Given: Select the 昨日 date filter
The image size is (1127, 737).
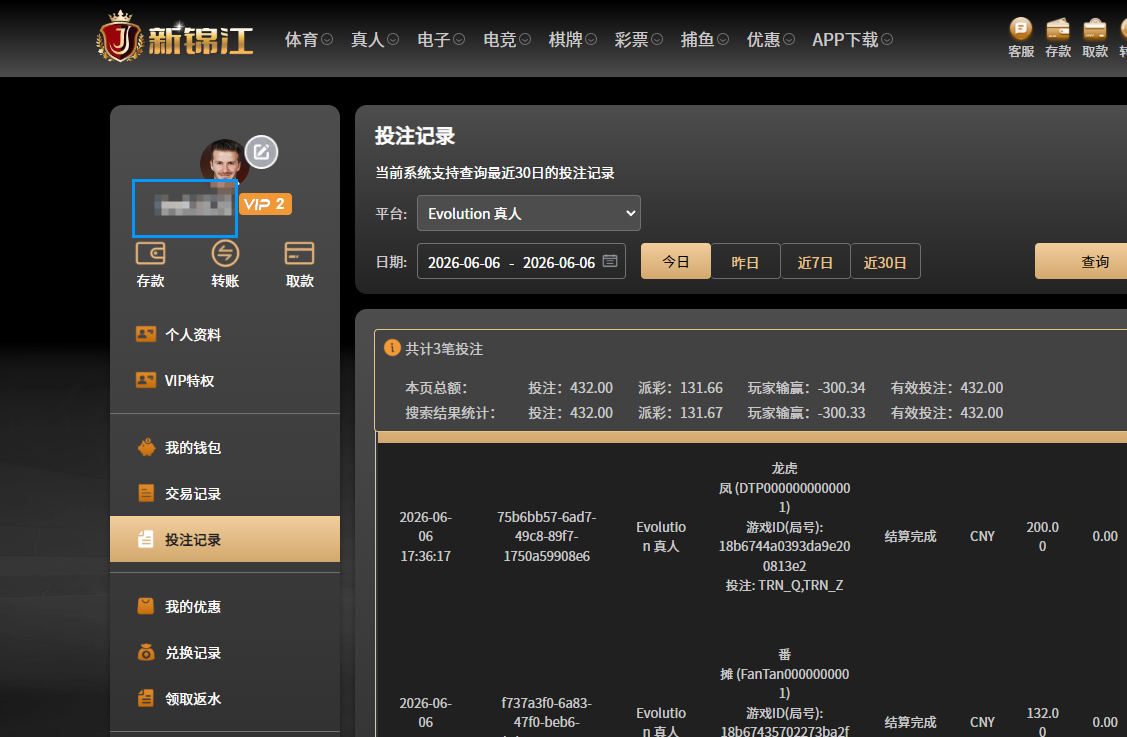Looking at the screenshot, I should [x=745, y=262].
